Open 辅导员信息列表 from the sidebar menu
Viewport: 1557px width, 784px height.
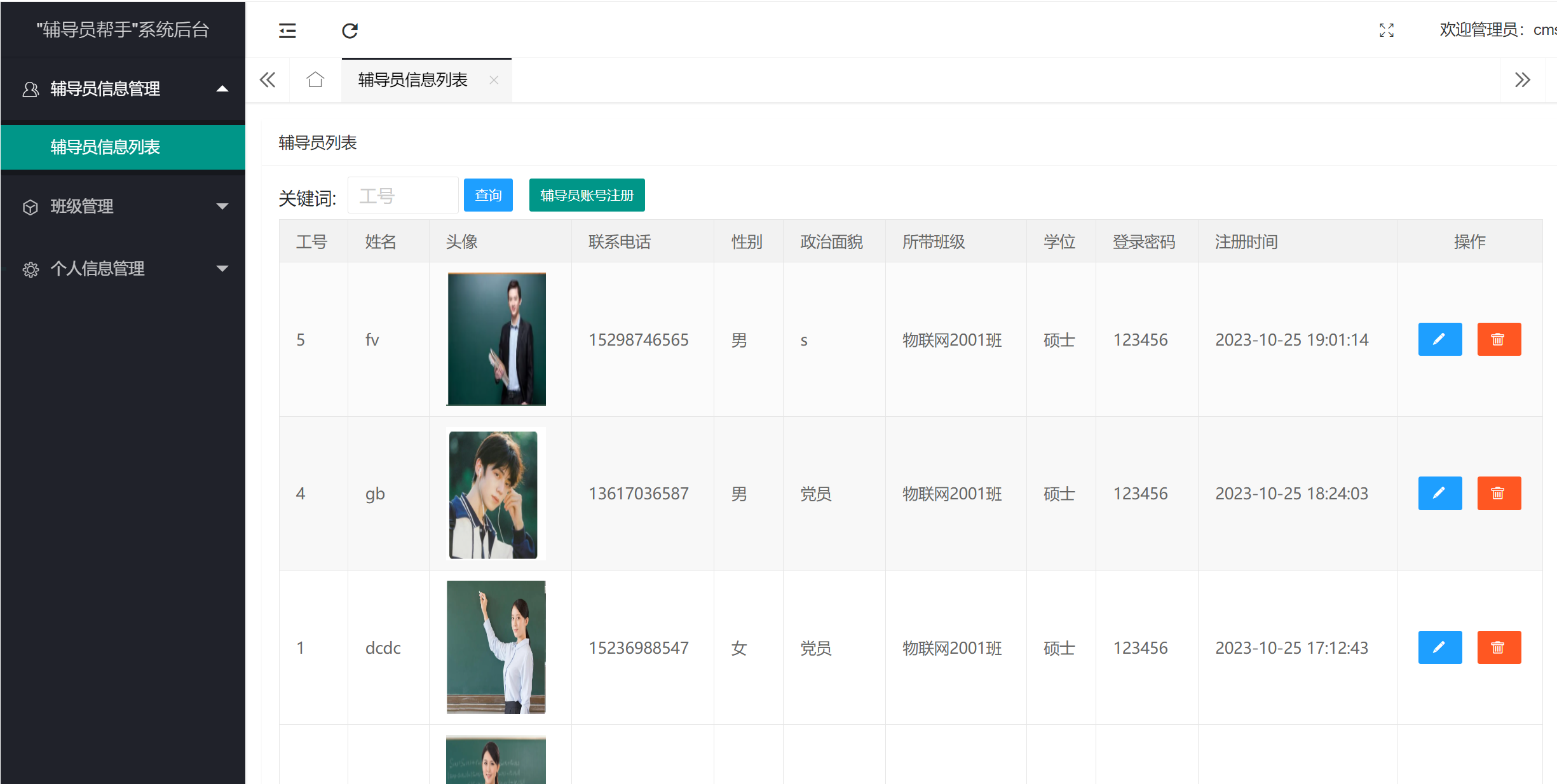click(x=105, y=147)
